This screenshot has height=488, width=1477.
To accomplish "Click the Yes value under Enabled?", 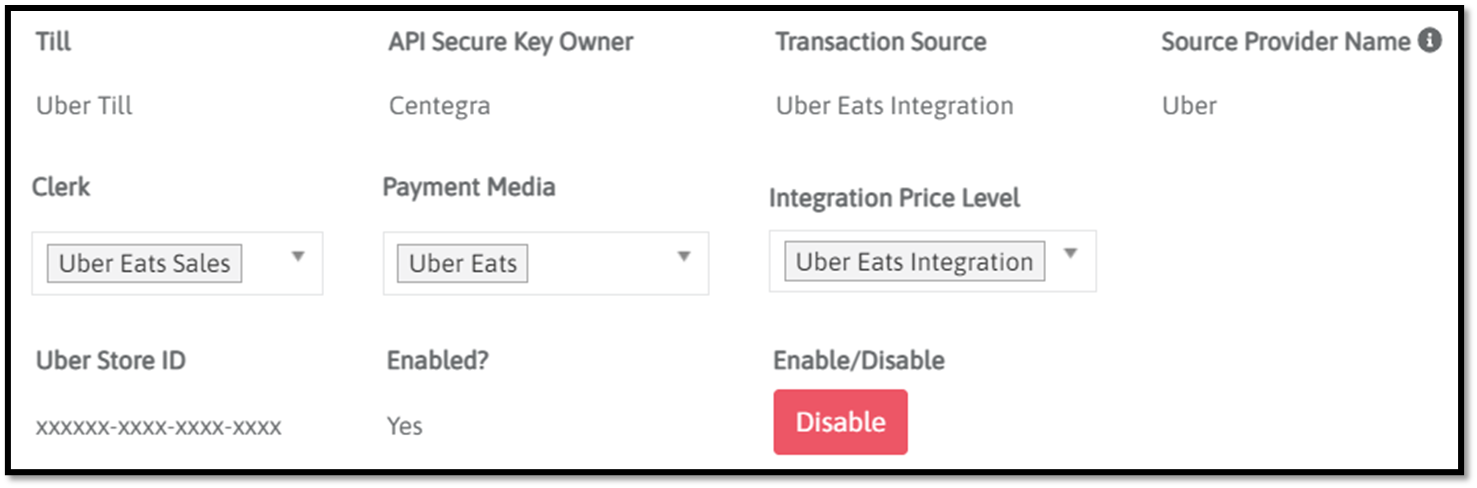I will click(x=405, y=427).
